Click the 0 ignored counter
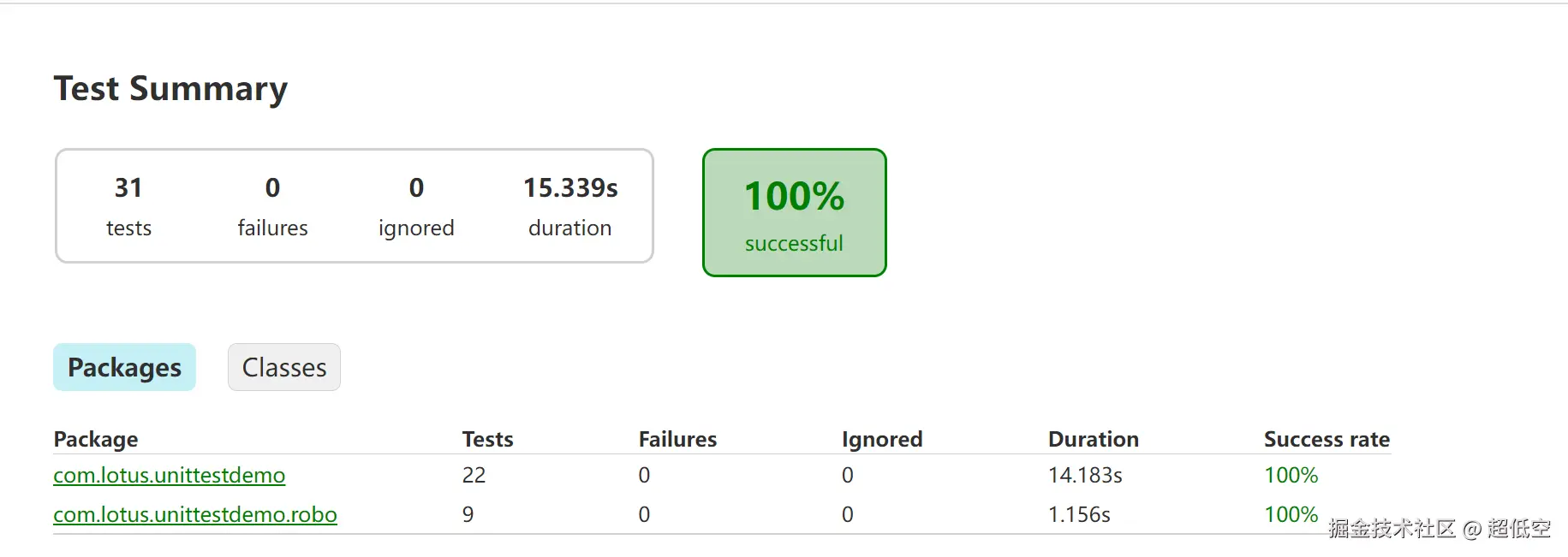This screenshot has height=557, width=1568. [x=416, y=205]
